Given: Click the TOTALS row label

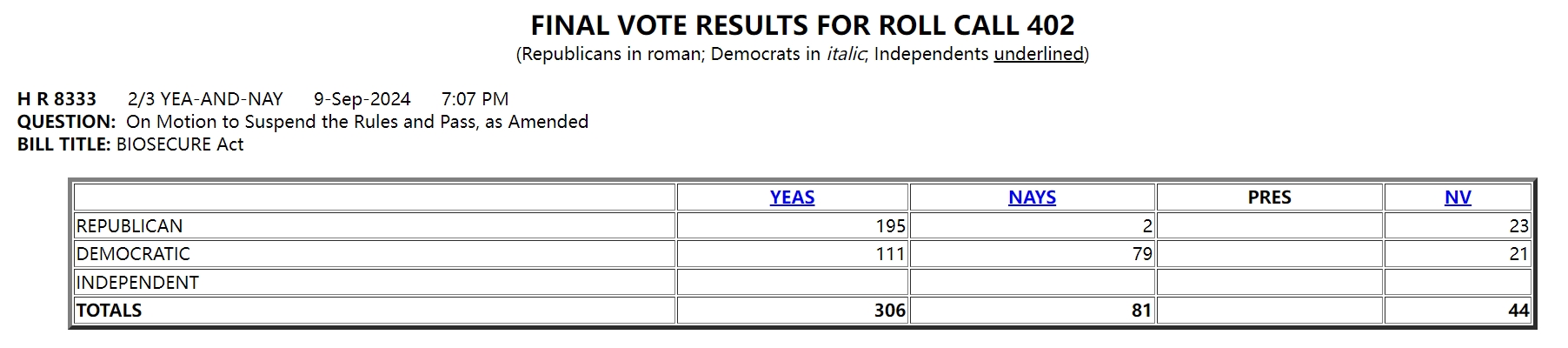Looking at the screenshot, I should [x=109, y=311].
